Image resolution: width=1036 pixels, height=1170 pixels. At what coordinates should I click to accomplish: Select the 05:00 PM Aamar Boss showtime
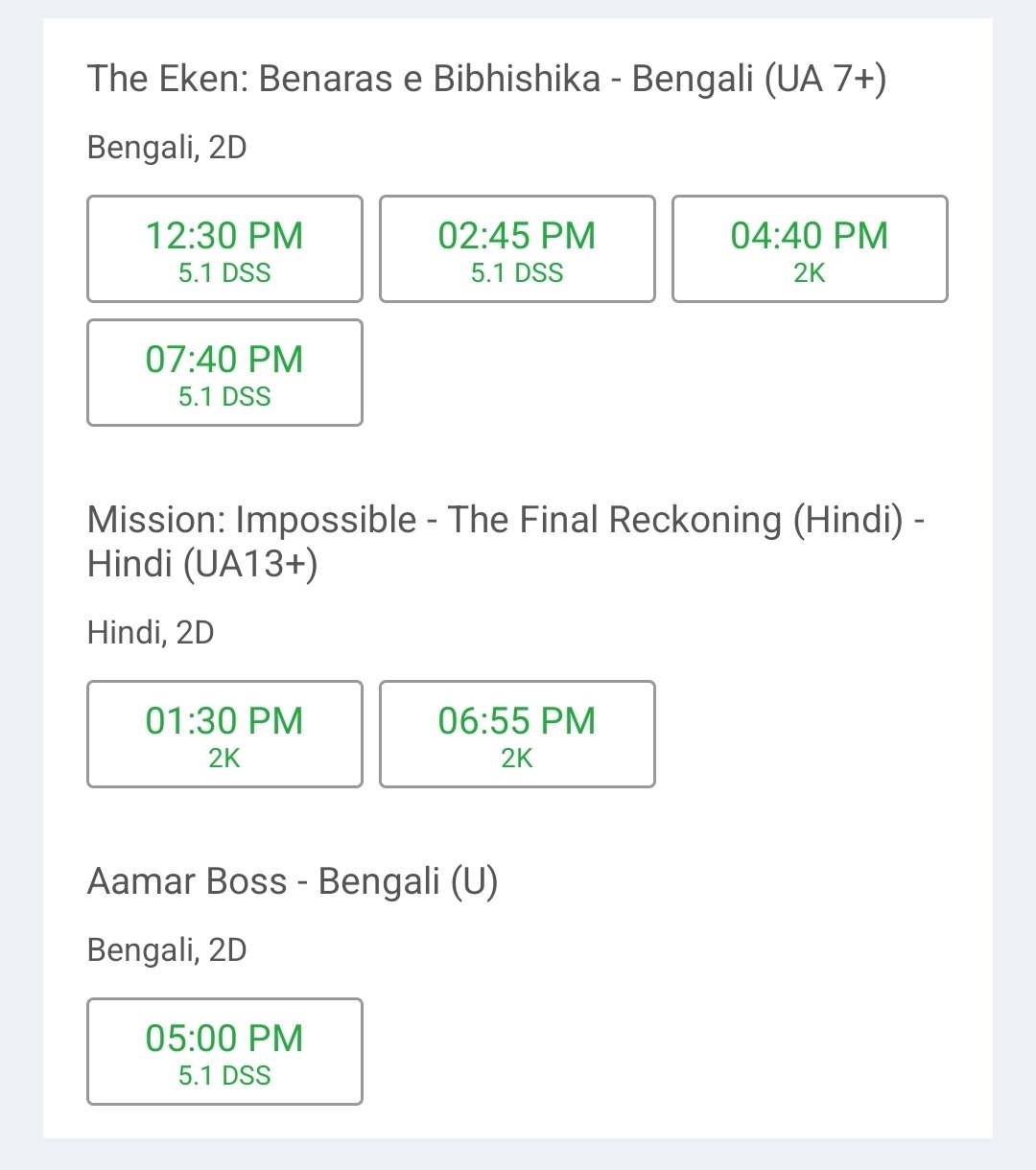tap(224, 1052)
